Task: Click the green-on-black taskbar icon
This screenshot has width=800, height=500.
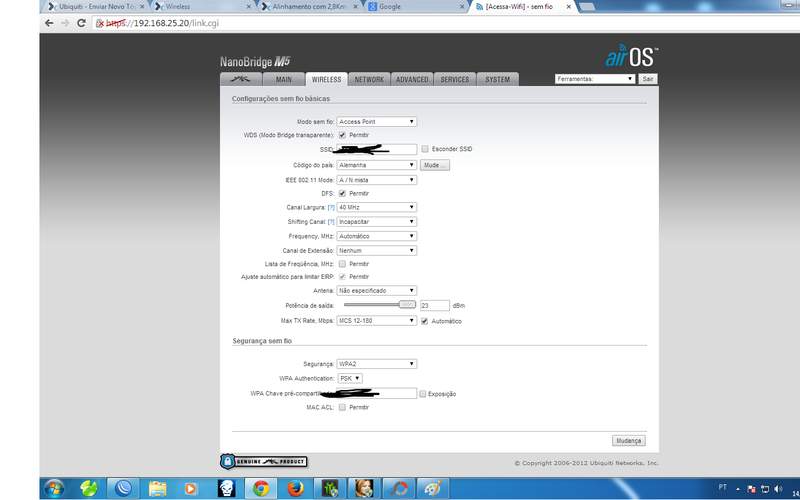Action: 330,489
